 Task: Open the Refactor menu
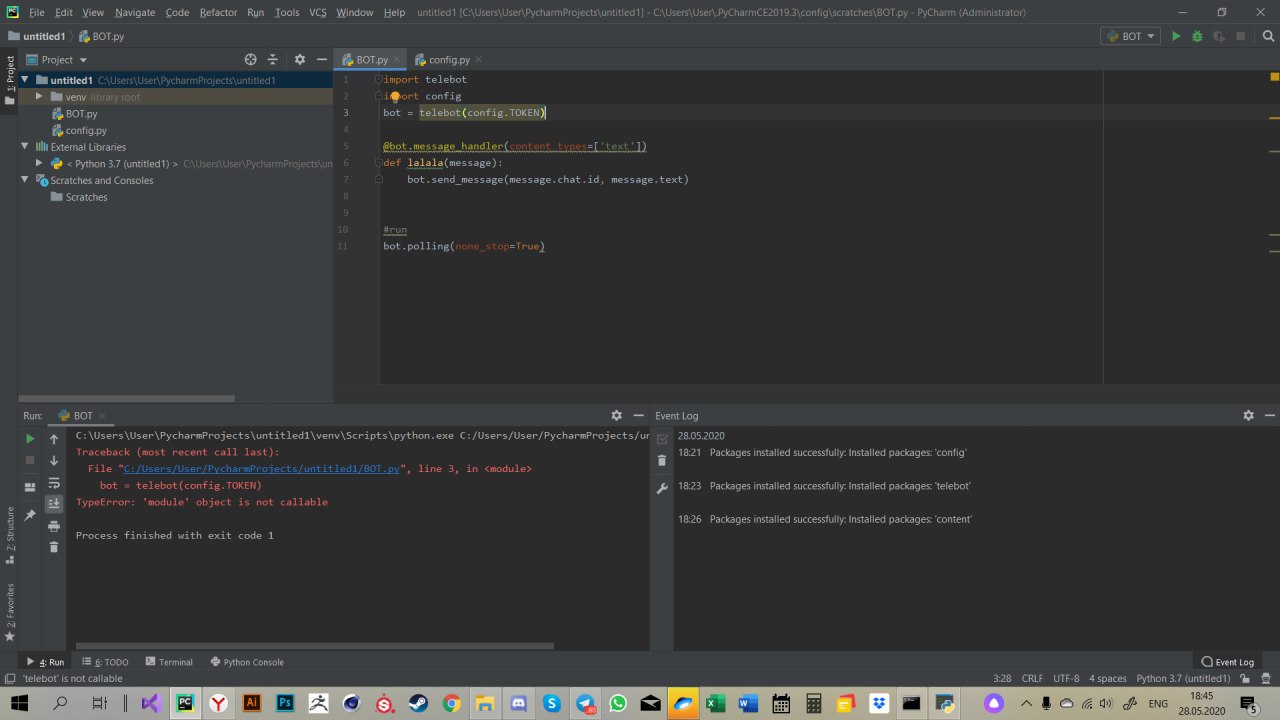point(218,12)
